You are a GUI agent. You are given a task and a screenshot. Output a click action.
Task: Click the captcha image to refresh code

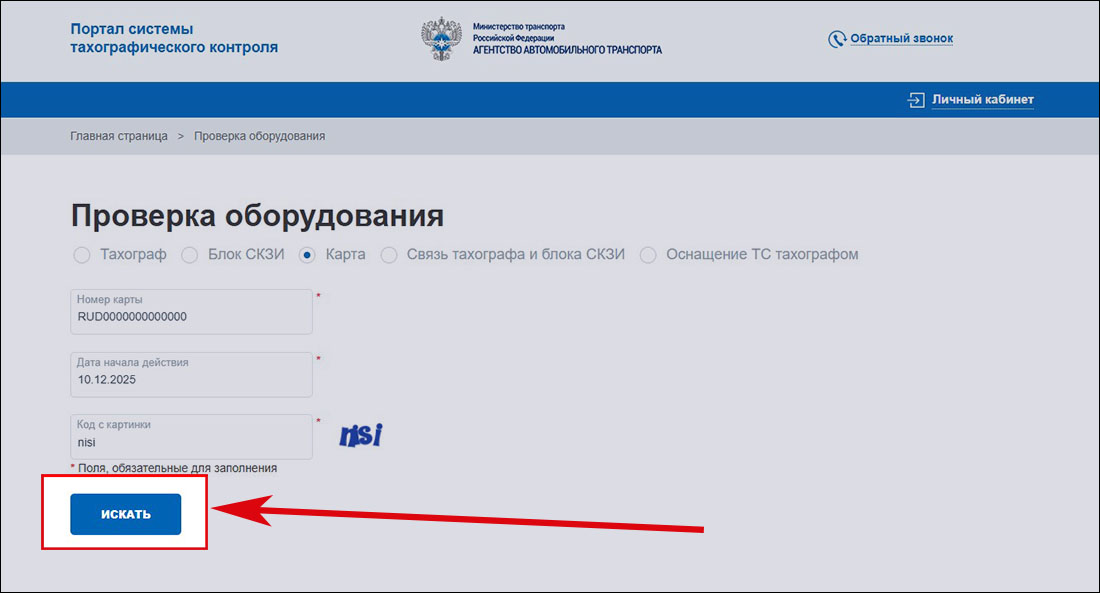361,435
